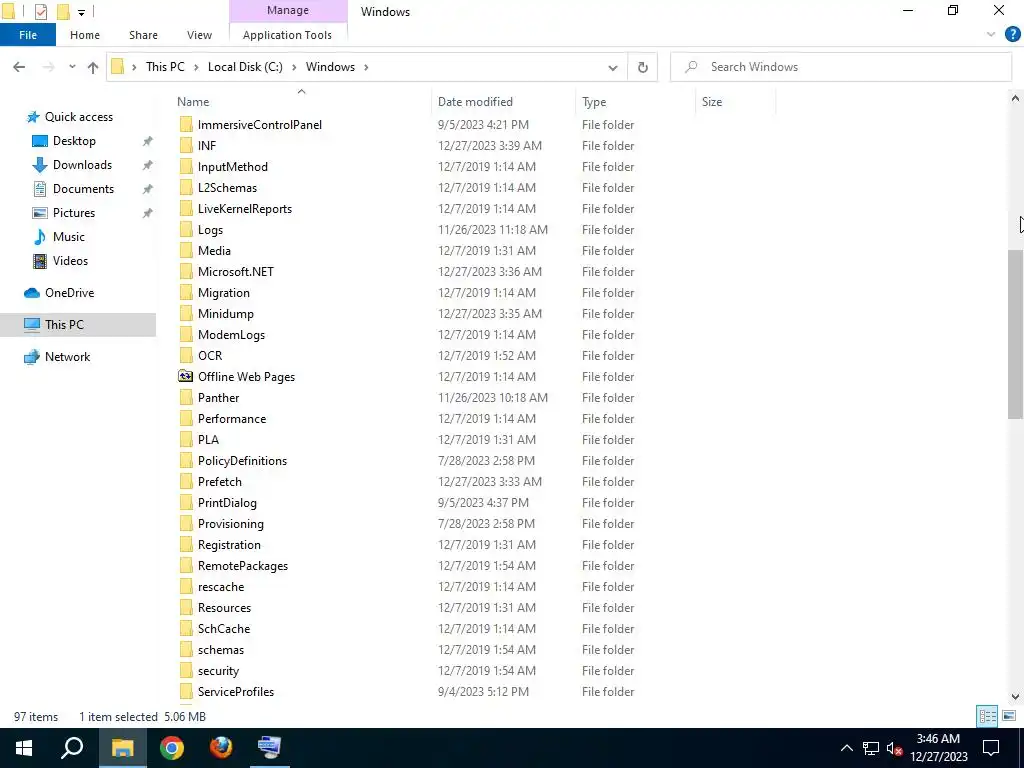Expand the chevron after Windows breadcrumb
The image size is (1024, 768).
coord(366,67)
